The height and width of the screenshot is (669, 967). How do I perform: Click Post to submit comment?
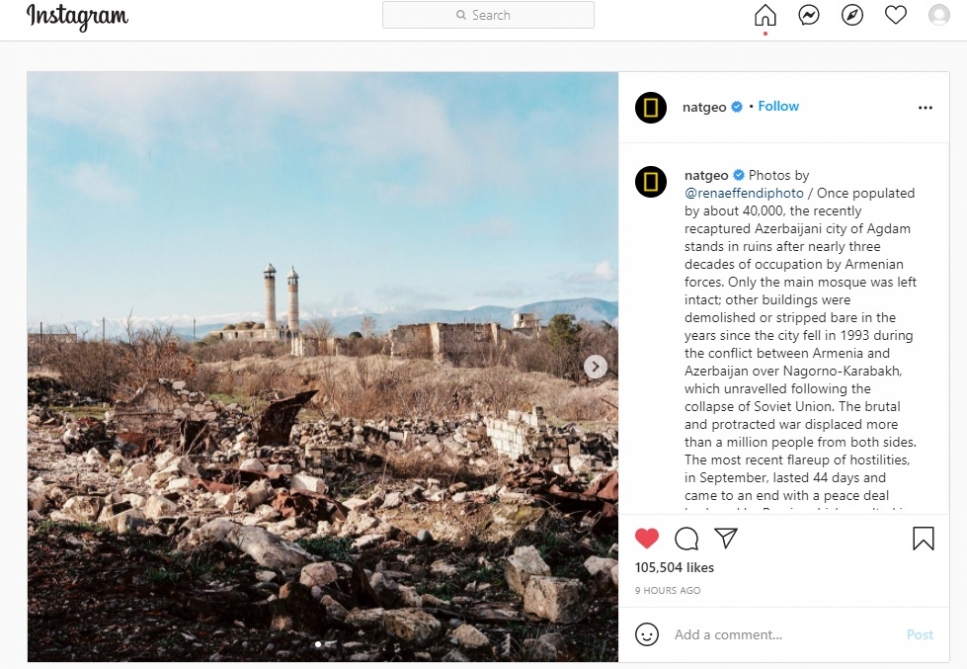tap(919, 635)
